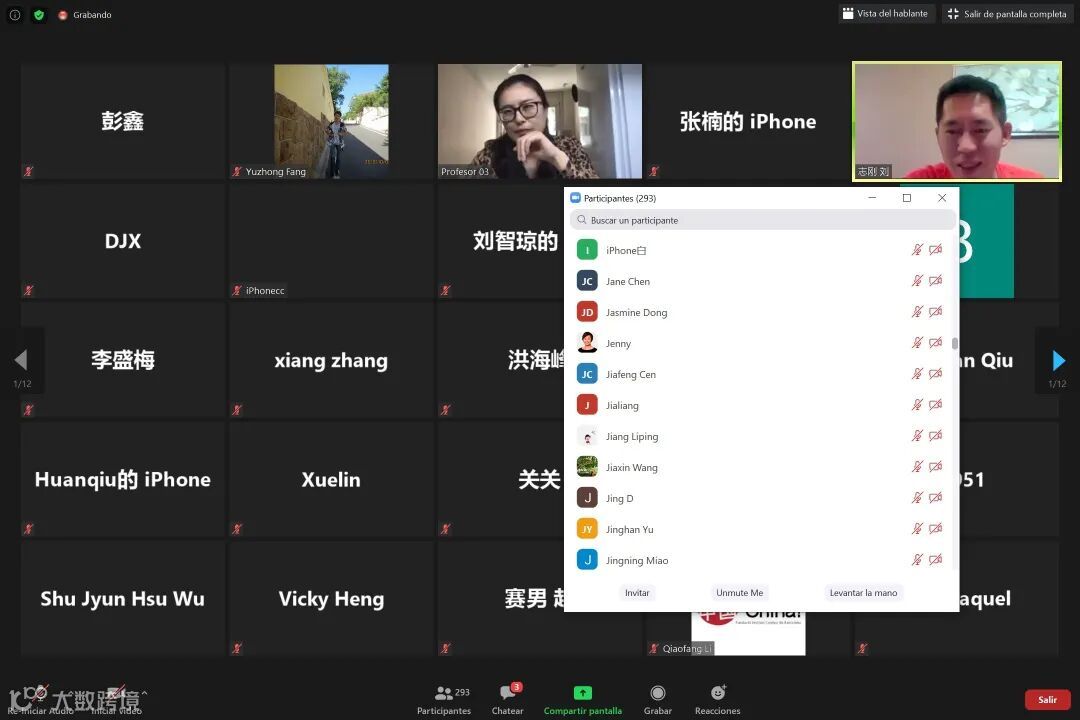Select Jane Chen in participants list
The image size is (1080, 720).
[x=760, y=281]
